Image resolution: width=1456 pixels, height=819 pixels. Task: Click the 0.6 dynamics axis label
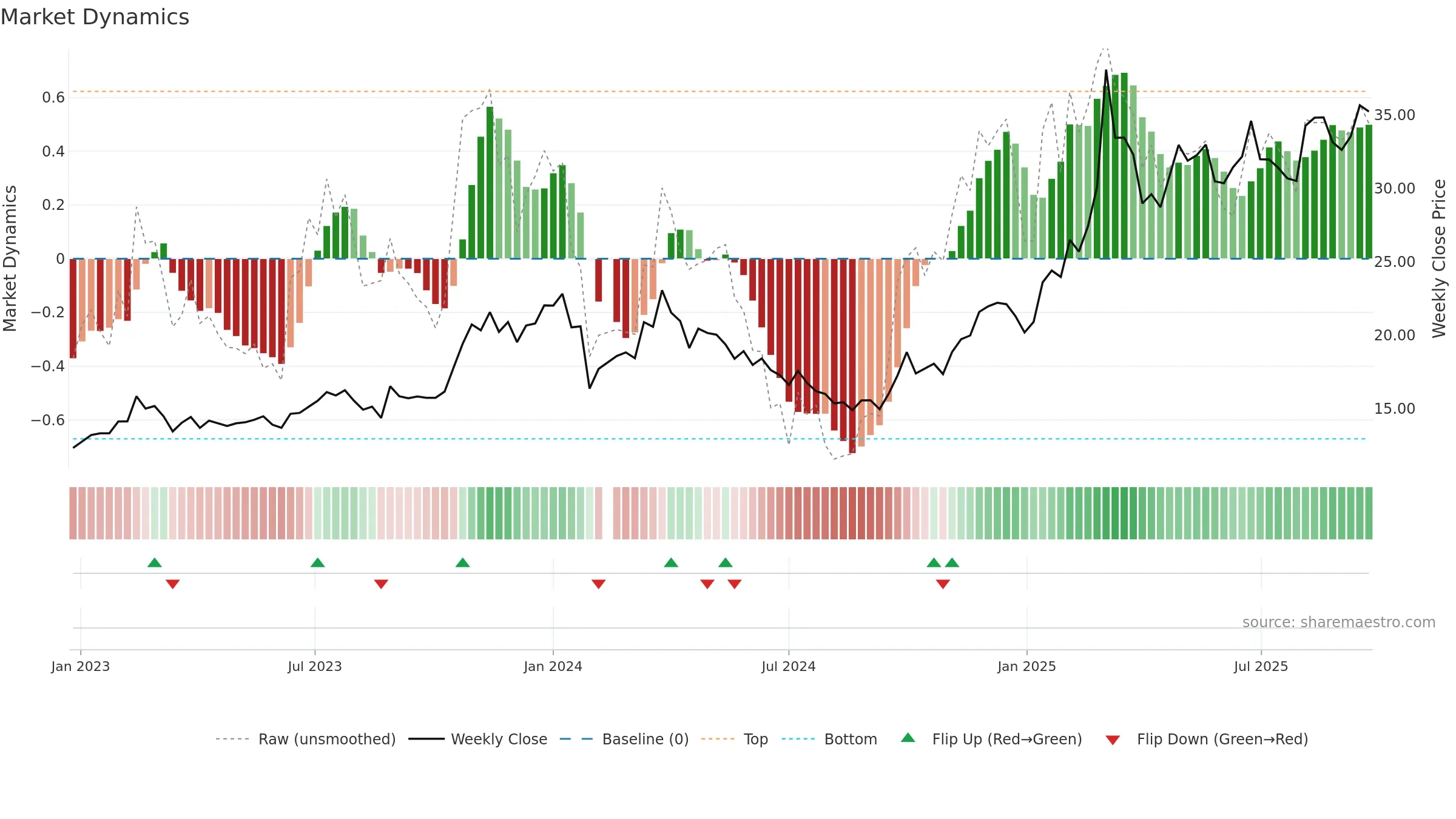pos(53,97)
